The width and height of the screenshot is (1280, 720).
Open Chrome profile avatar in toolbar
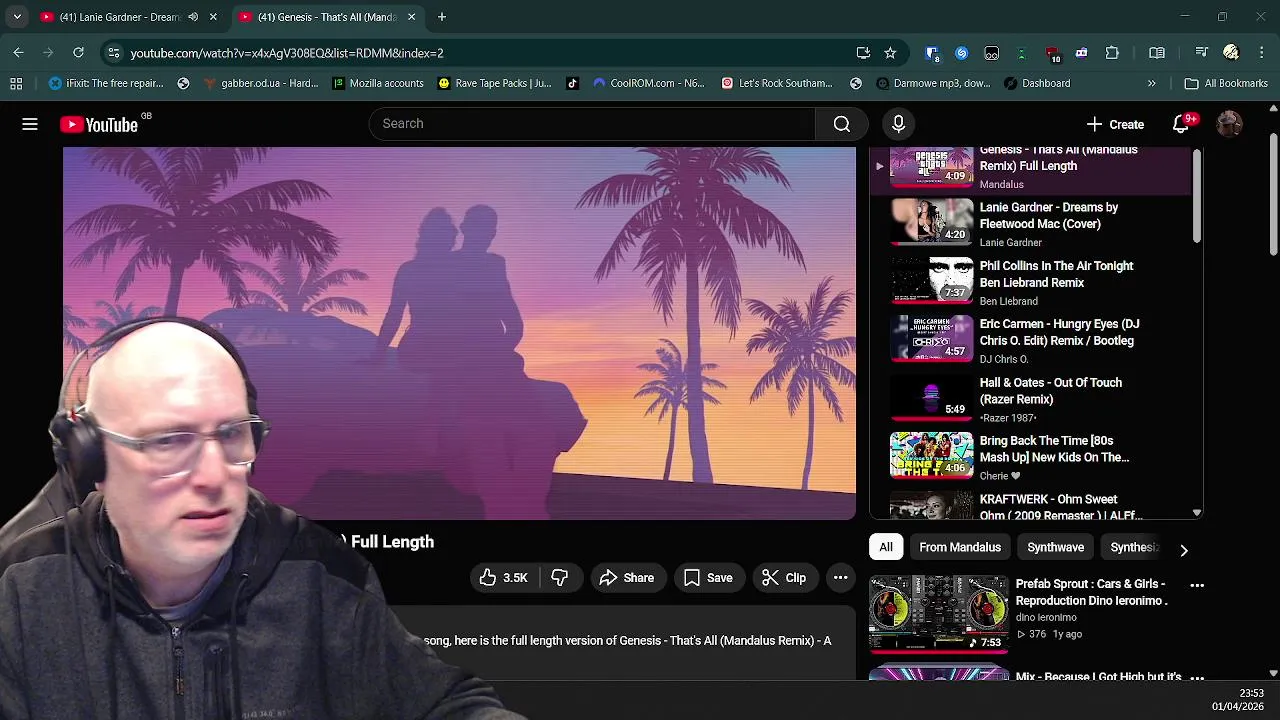pos(1231,53)
